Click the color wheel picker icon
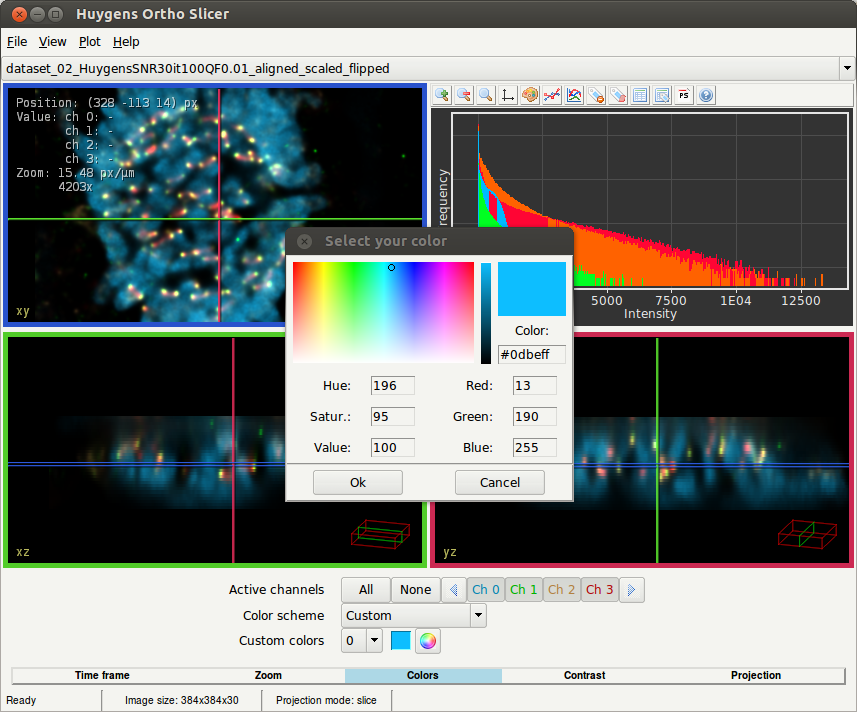The width and height of the screenshot is (857, 712). tap(428, 641)
